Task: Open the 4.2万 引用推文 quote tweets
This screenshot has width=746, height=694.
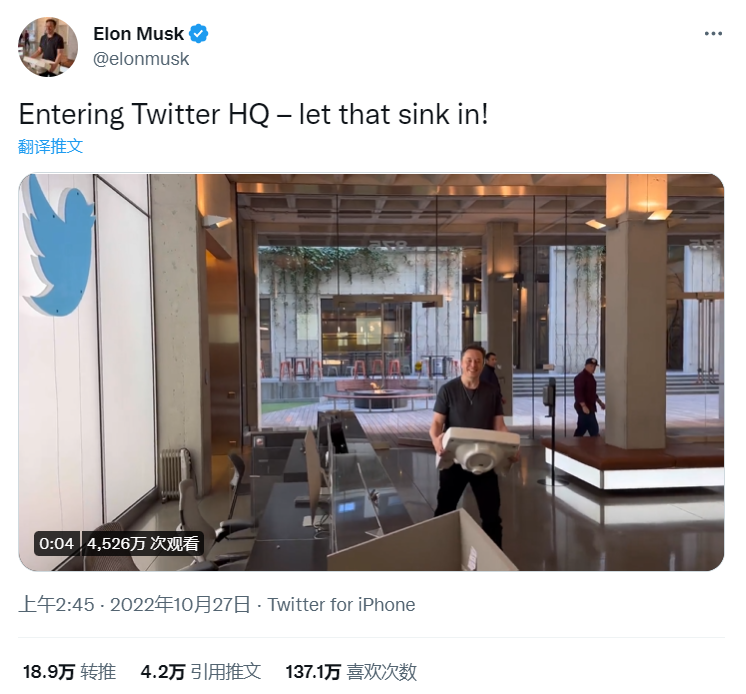Action: pos(201,672)
